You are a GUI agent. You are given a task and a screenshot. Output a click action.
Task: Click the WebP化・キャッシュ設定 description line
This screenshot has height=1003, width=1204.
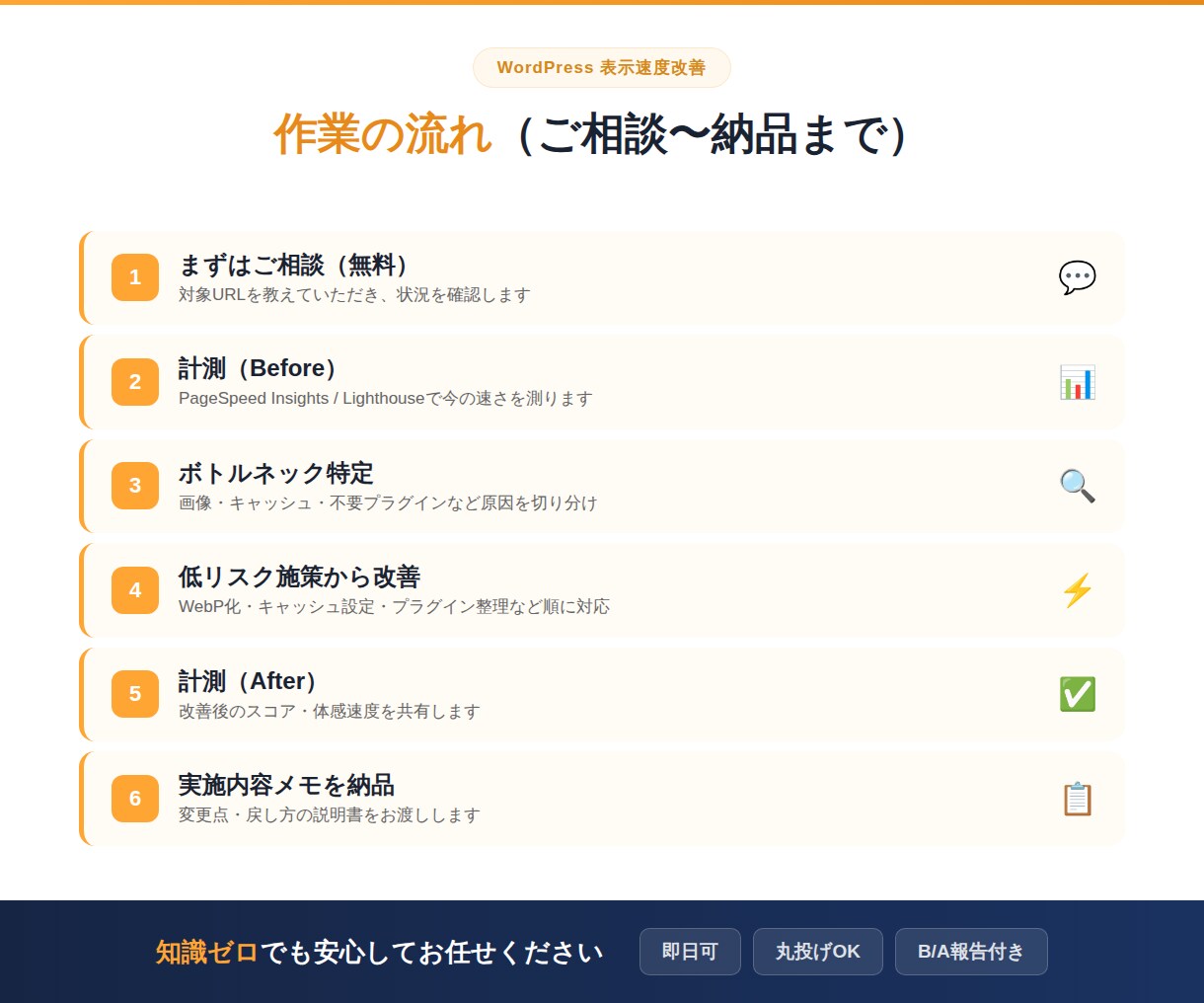click(394, 607)
